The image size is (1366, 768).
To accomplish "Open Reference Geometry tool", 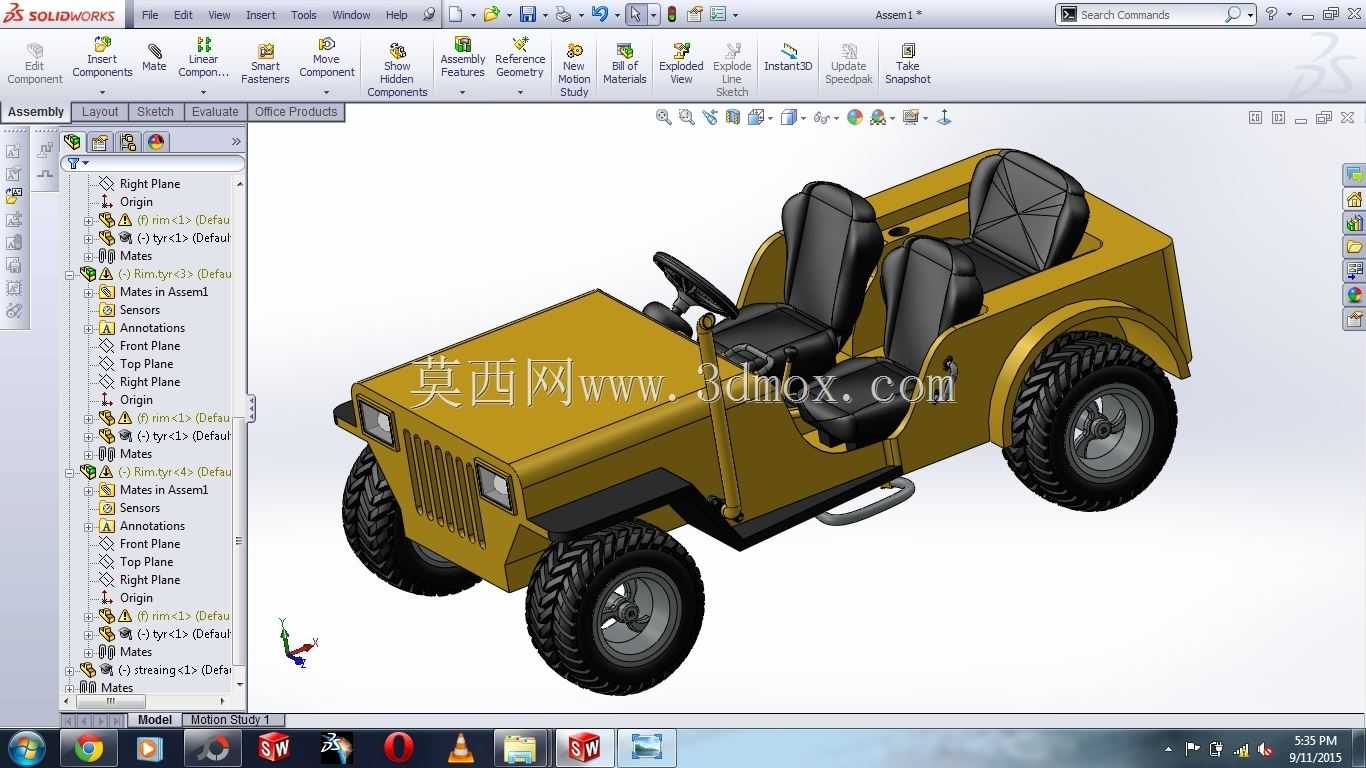I will click(x=520, y=58).
